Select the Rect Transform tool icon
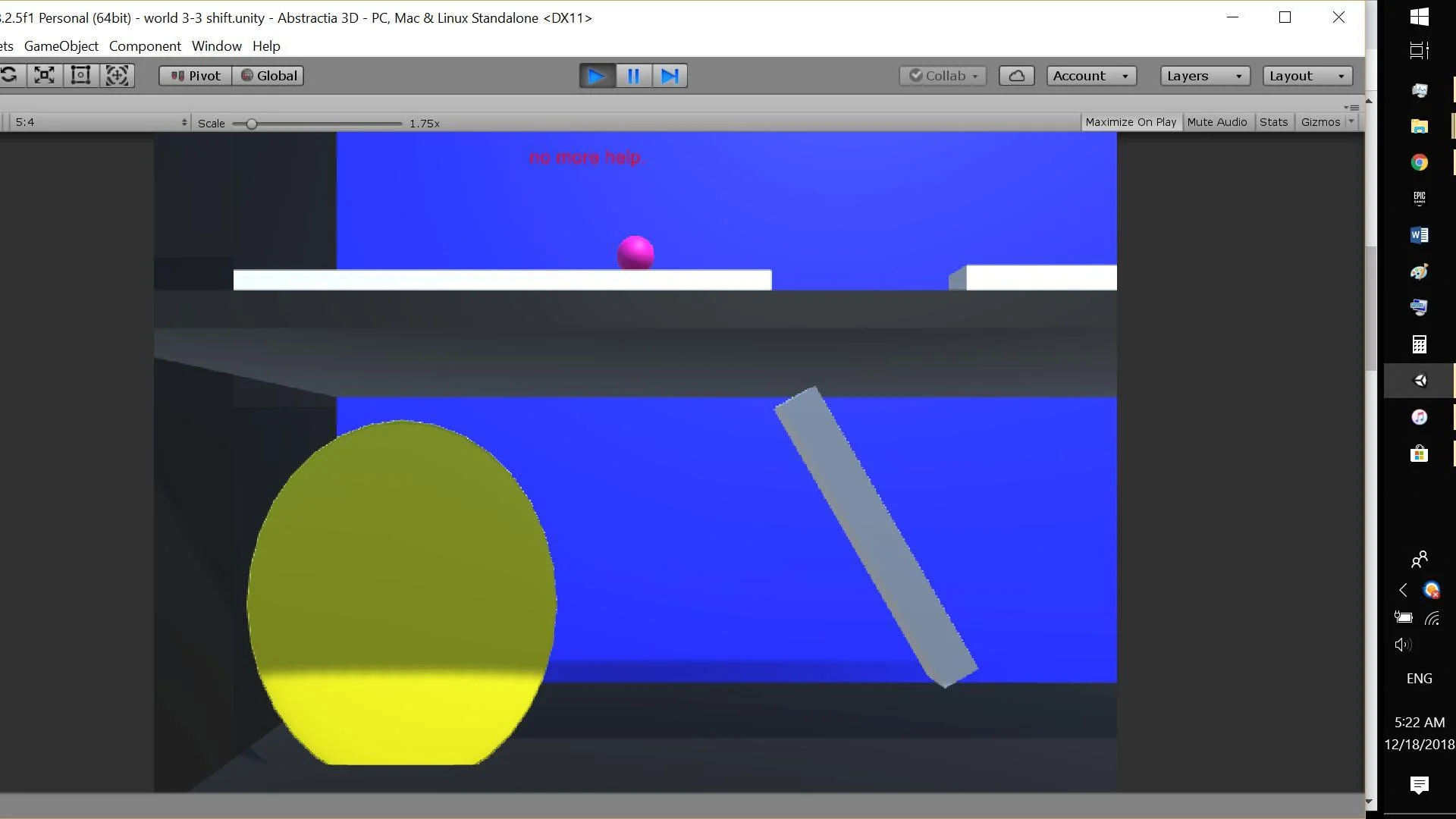This screenshot has width=1456, height=819. [x=80, y=75]
